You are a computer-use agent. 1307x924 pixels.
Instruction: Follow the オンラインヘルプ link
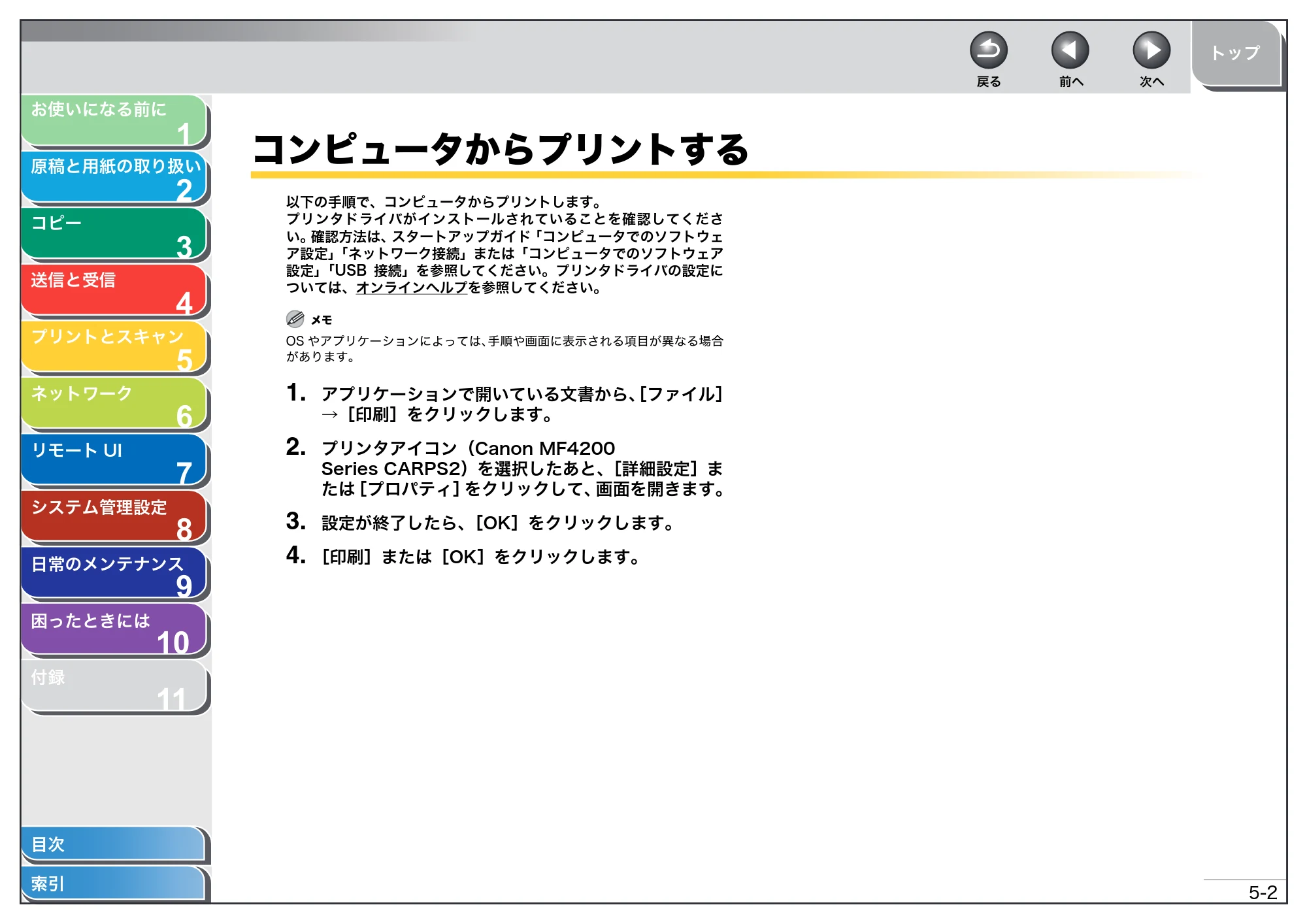pos(412,288)
